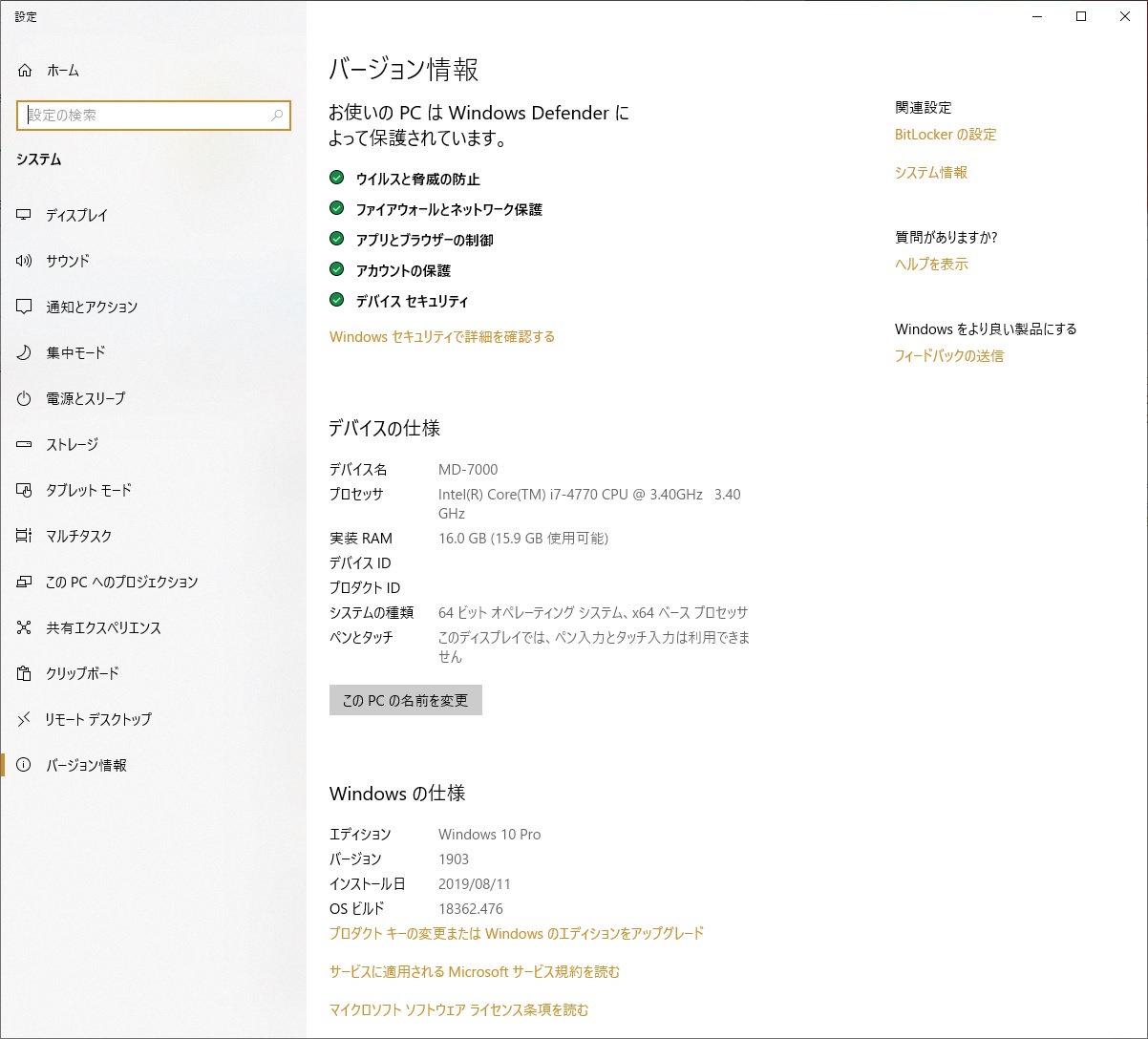Select 電源とスリープ in sidebar
Screen dimensions: 1148x1039
click(153, 398)
